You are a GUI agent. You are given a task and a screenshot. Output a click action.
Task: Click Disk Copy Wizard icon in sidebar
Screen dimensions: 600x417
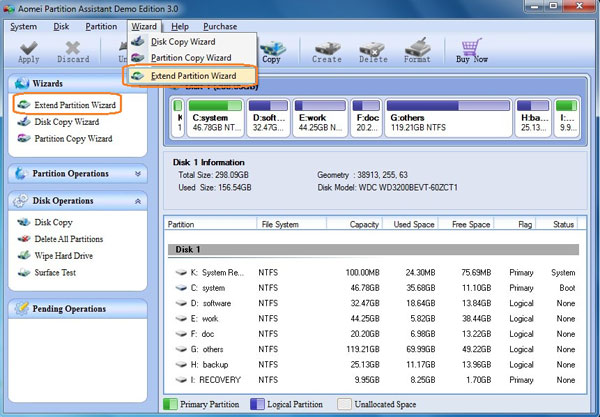[24, 122]
